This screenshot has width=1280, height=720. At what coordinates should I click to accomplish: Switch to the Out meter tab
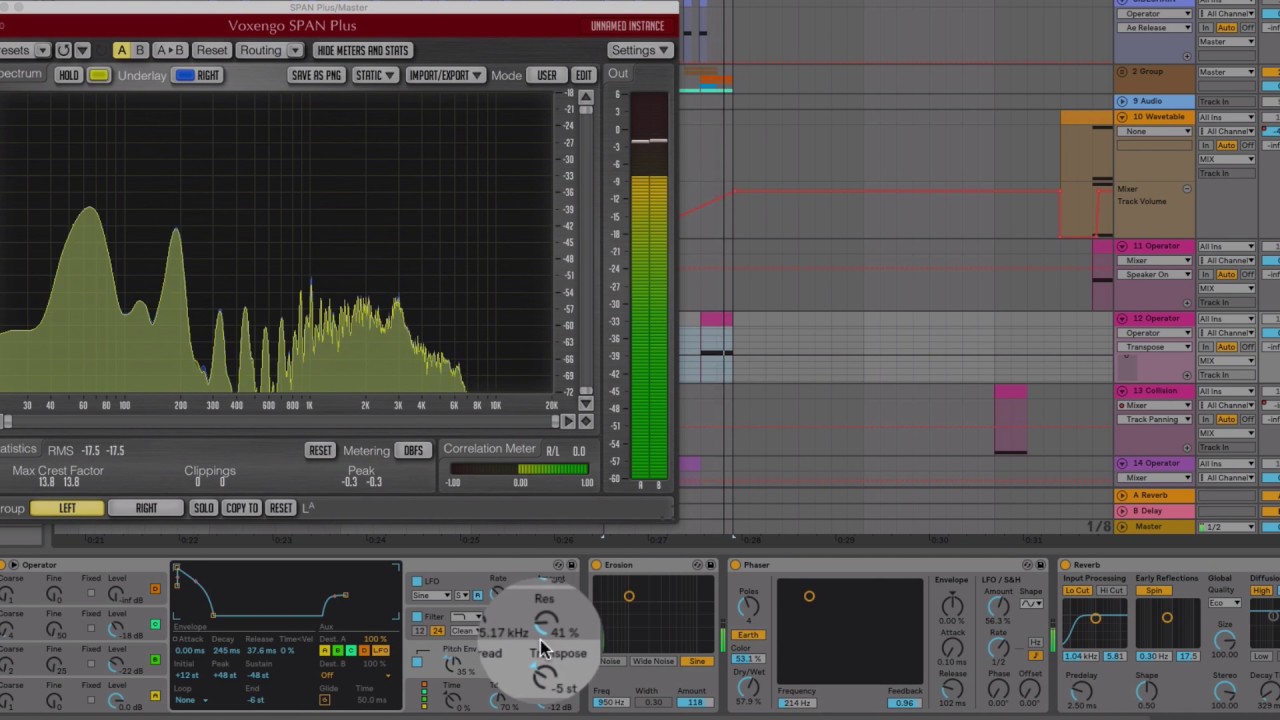click(x=618, y=73)
